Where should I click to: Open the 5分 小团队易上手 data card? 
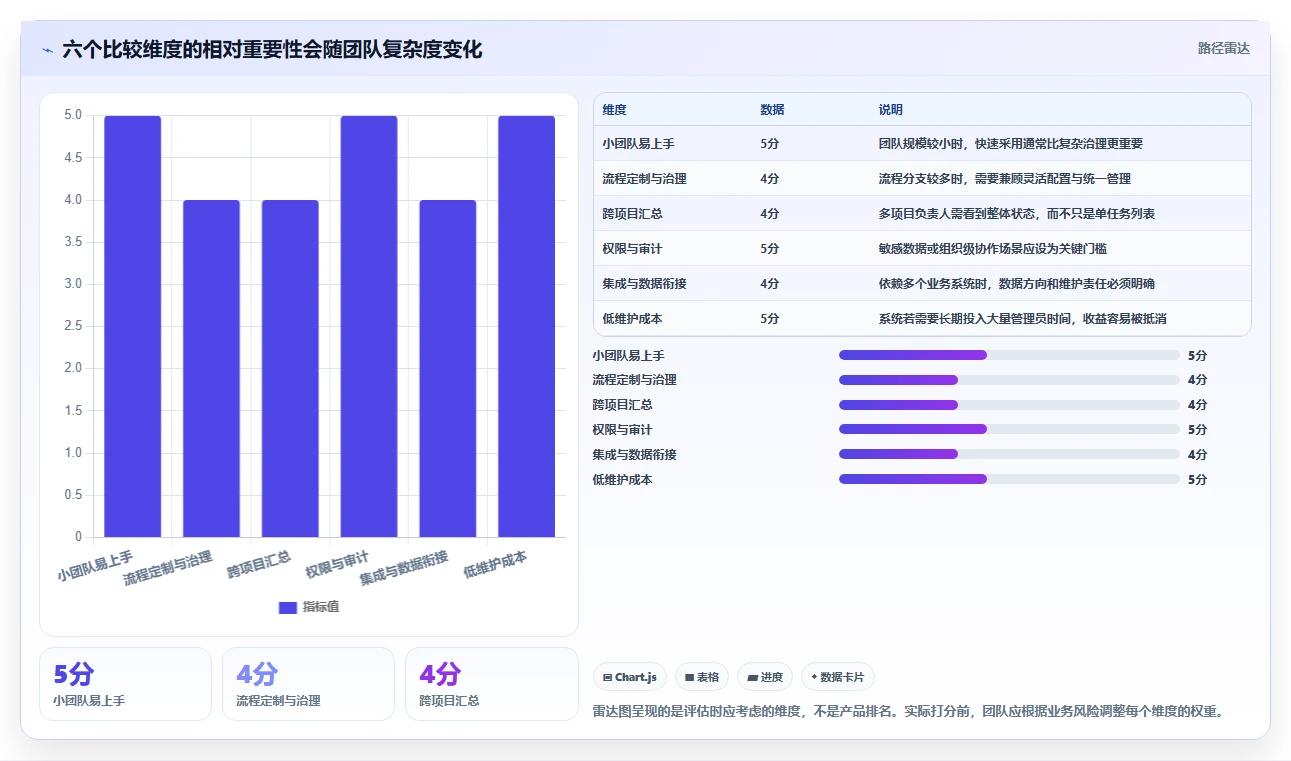click(125, 684)
